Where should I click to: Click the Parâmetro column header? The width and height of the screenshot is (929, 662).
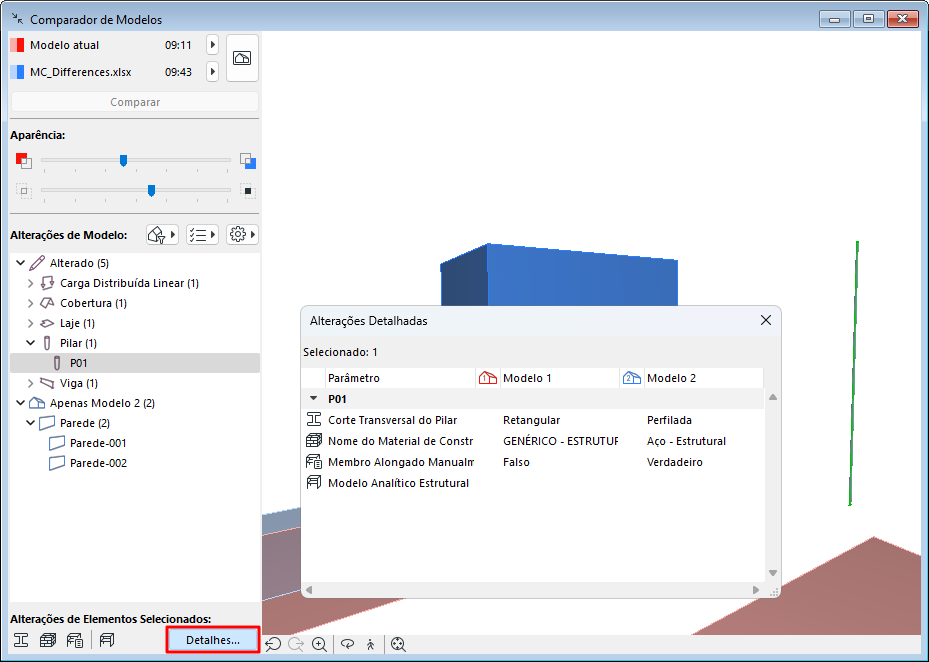coord(400,378)
